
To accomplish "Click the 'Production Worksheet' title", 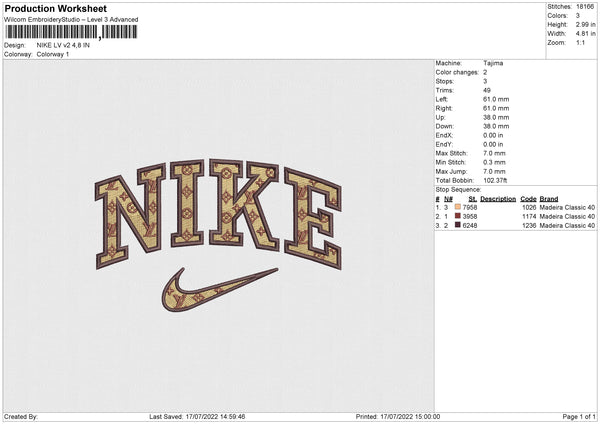I will 55,9.
